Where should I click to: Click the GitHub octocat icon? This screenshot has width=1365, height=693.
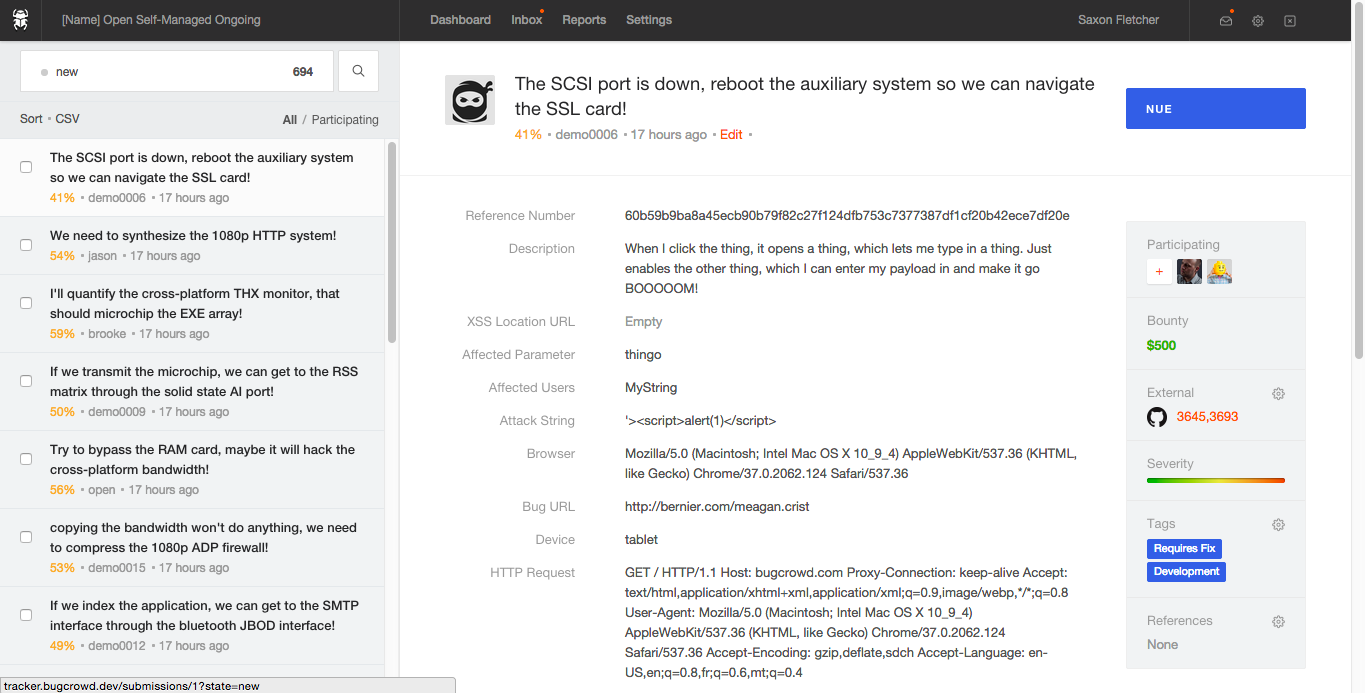pos(1157,417)
